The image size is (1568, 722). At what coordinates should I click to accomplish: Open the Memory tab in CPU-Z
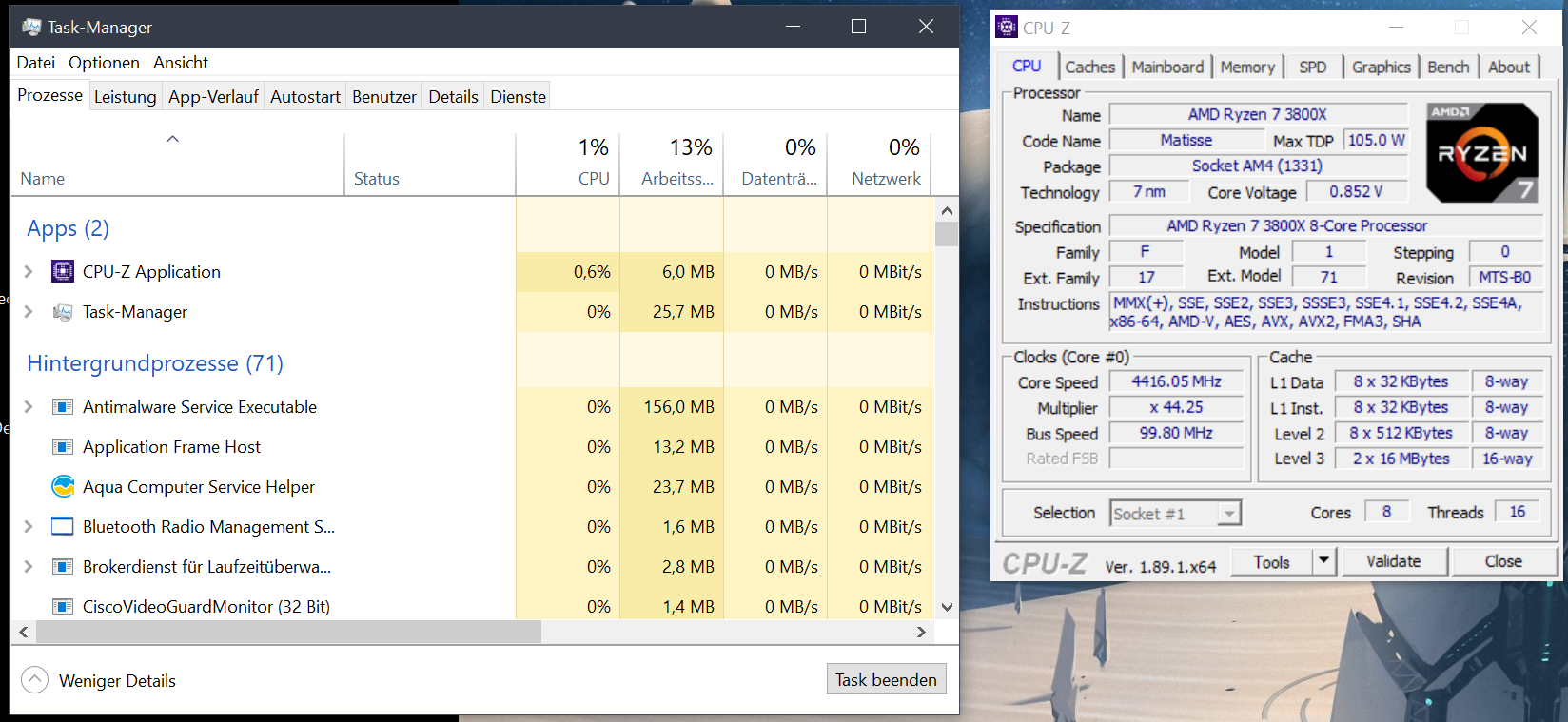click(x=1246, y=68)
